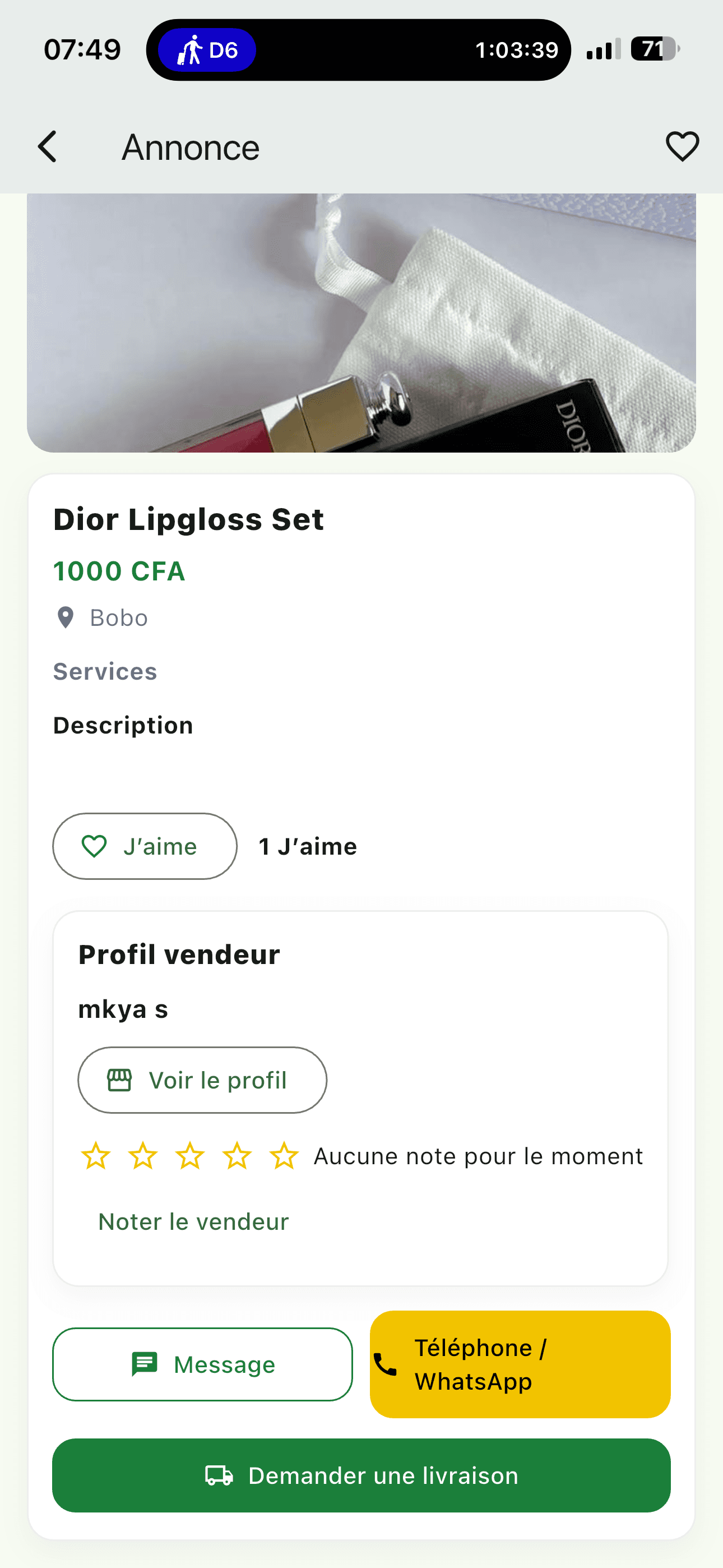The image size is (723, 1568).
Task: Click Noter le vendeur link
Action: [193, 1221]
